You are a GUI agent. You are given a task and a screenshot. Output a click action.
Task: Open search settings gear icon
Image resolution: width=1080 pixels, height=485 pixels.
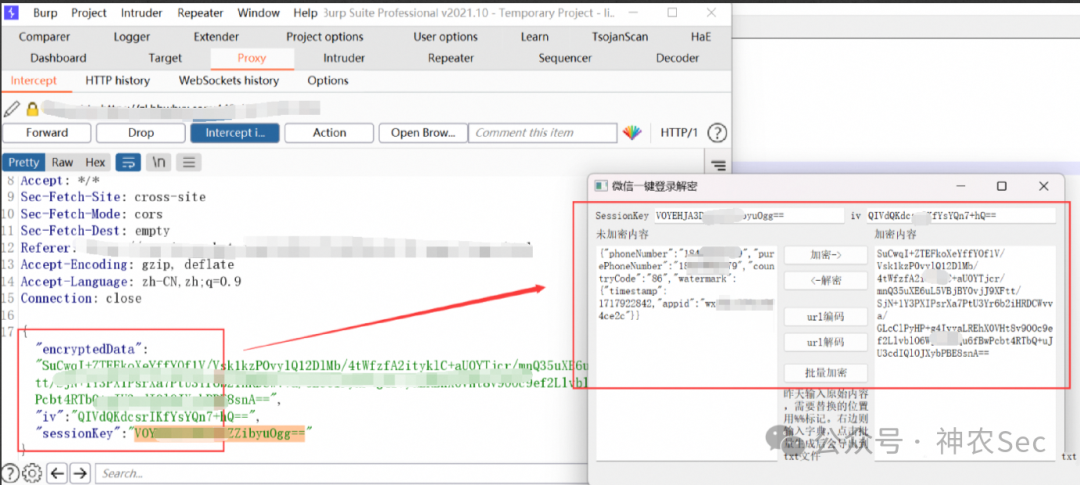point(32,473)
